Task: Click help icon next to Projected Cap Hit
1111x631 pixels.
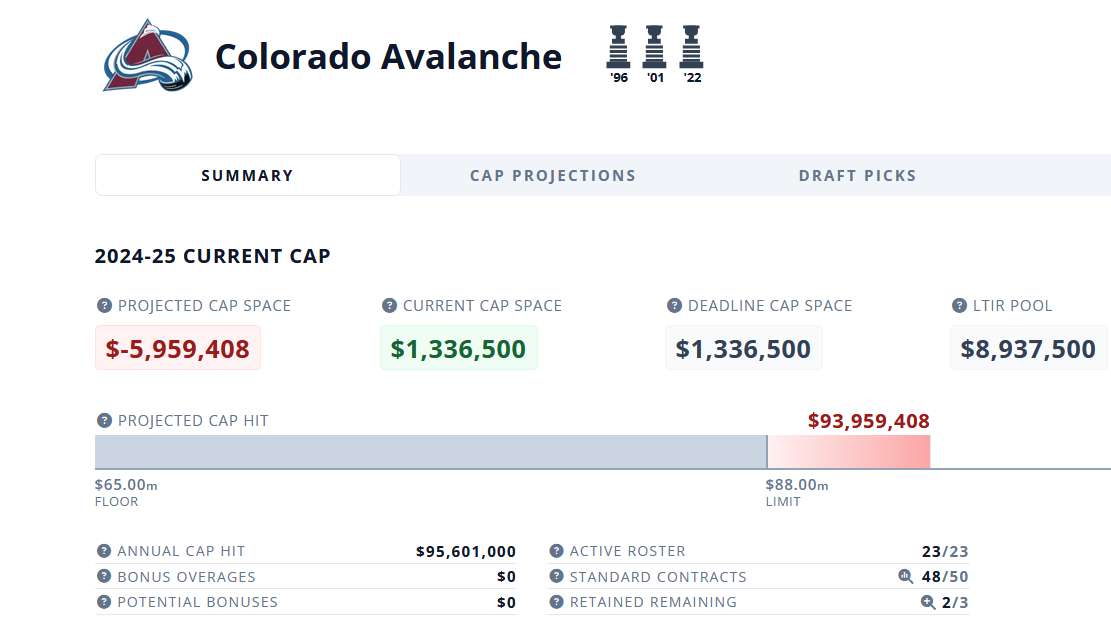Action: tap(104, 421)
